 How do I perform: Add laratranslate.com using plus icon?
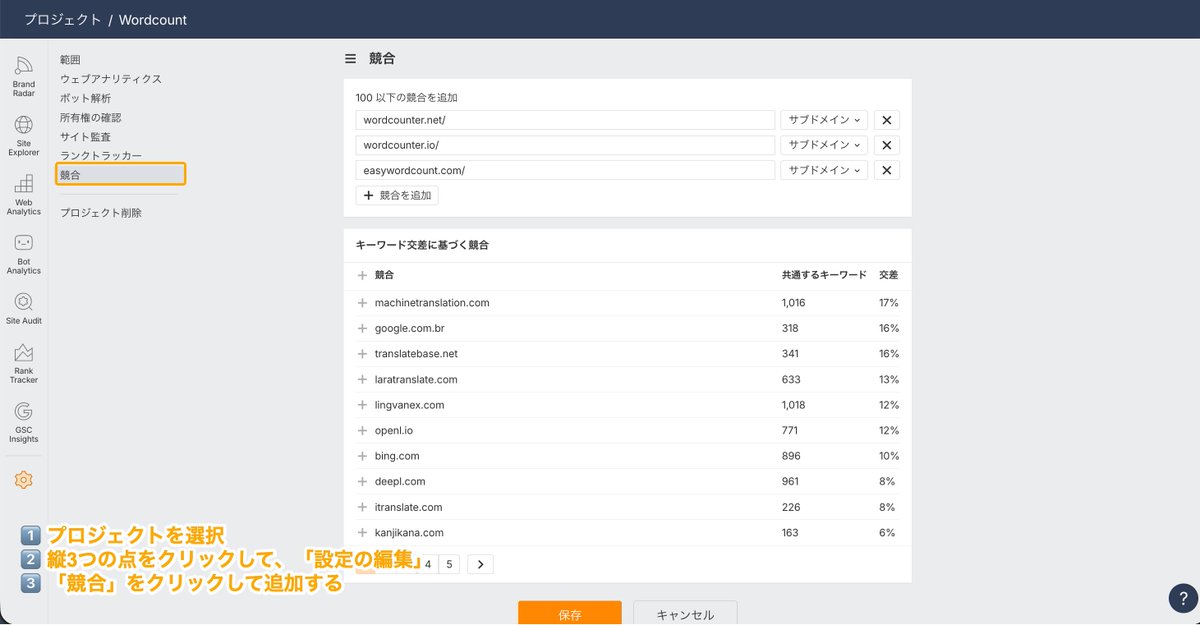362,380
